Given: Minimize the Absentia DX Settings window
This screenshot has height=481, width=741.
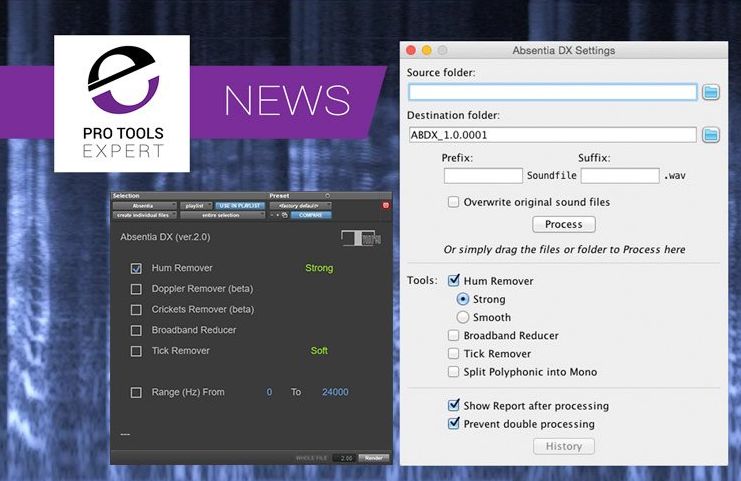Looking at the screenshot, I should [426, 50].
